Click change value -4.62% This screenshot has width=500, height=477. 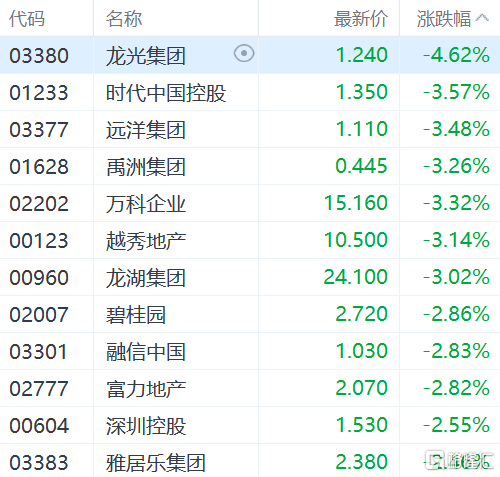click(456, 55)
